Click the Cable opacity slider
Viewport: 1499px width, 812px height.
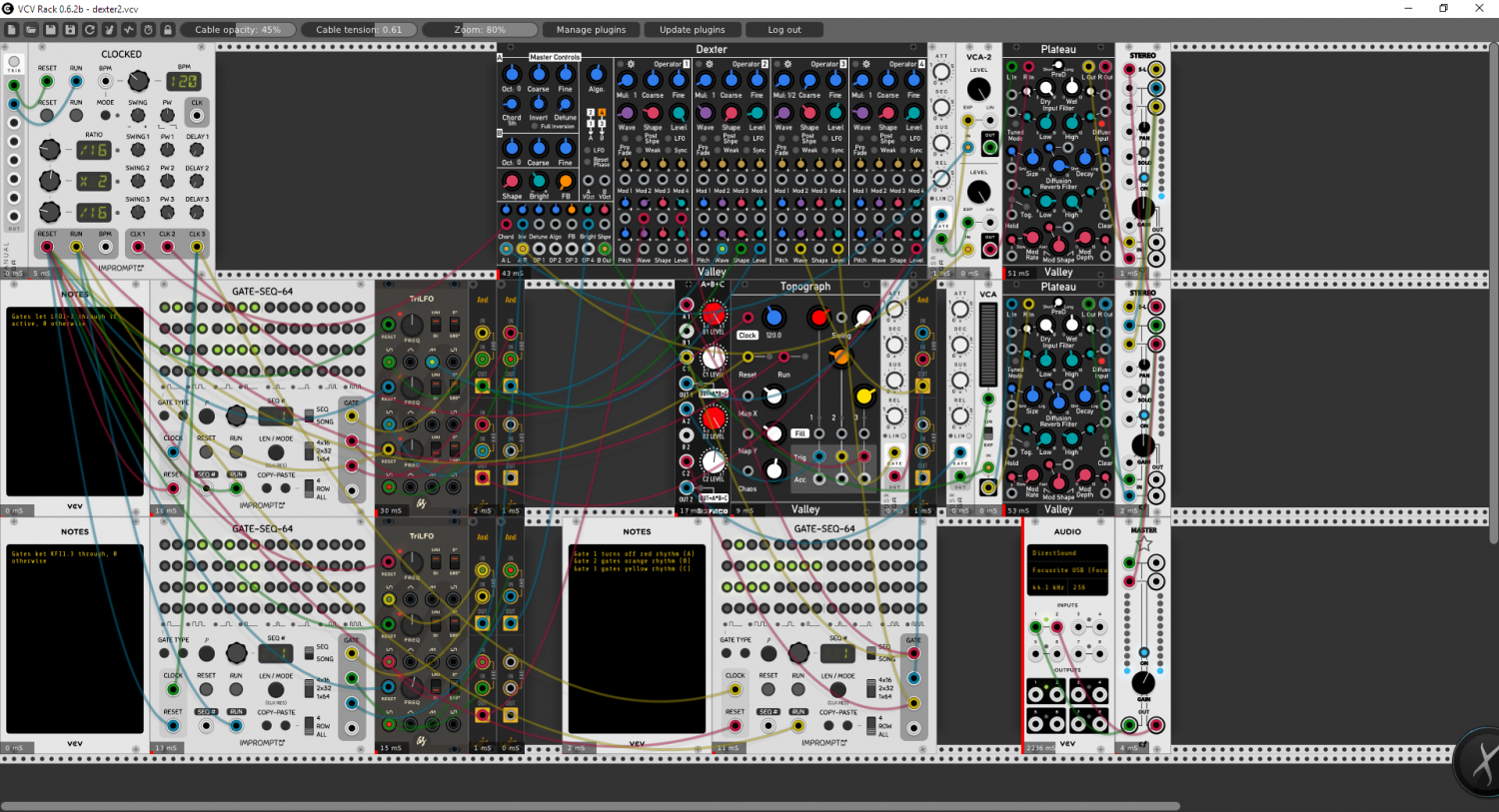click(x=238, y=30)
